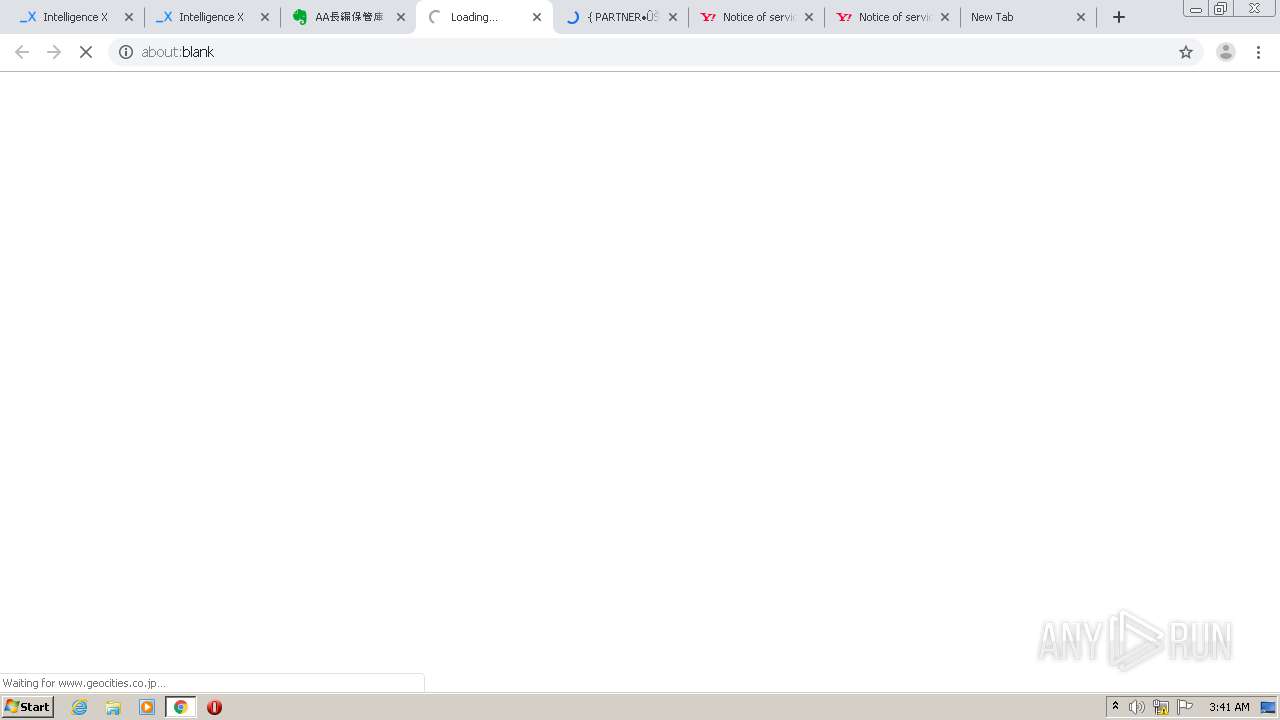Close the second Intelligence X tab
Viewport: 1280px width, 720px height.
pyautogui.click(x=265, y=17)
